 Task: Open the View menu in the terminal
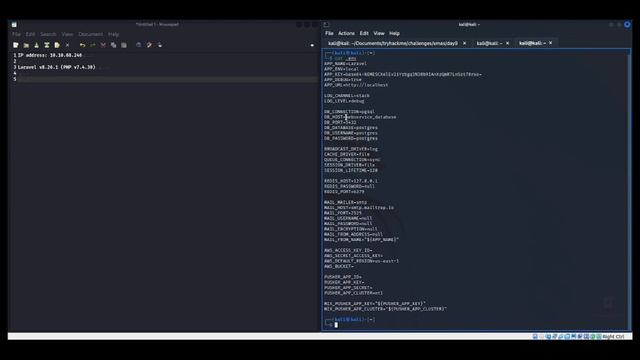tap(379, 33)
